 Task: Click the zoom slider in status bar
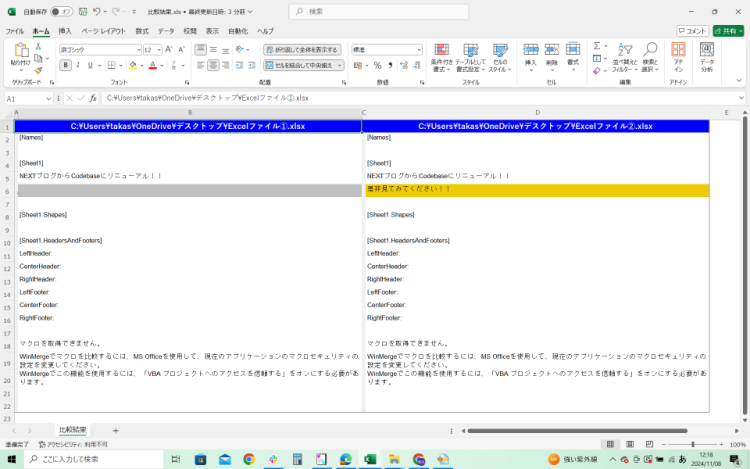(x=693, y=444)
